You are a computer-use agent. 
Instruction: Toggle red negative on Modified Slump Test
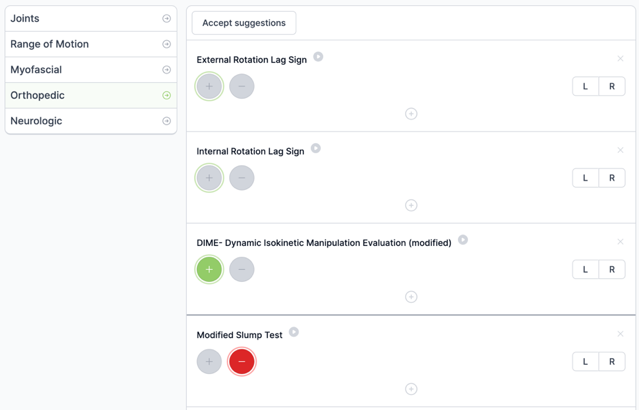(x=242, y=362)
